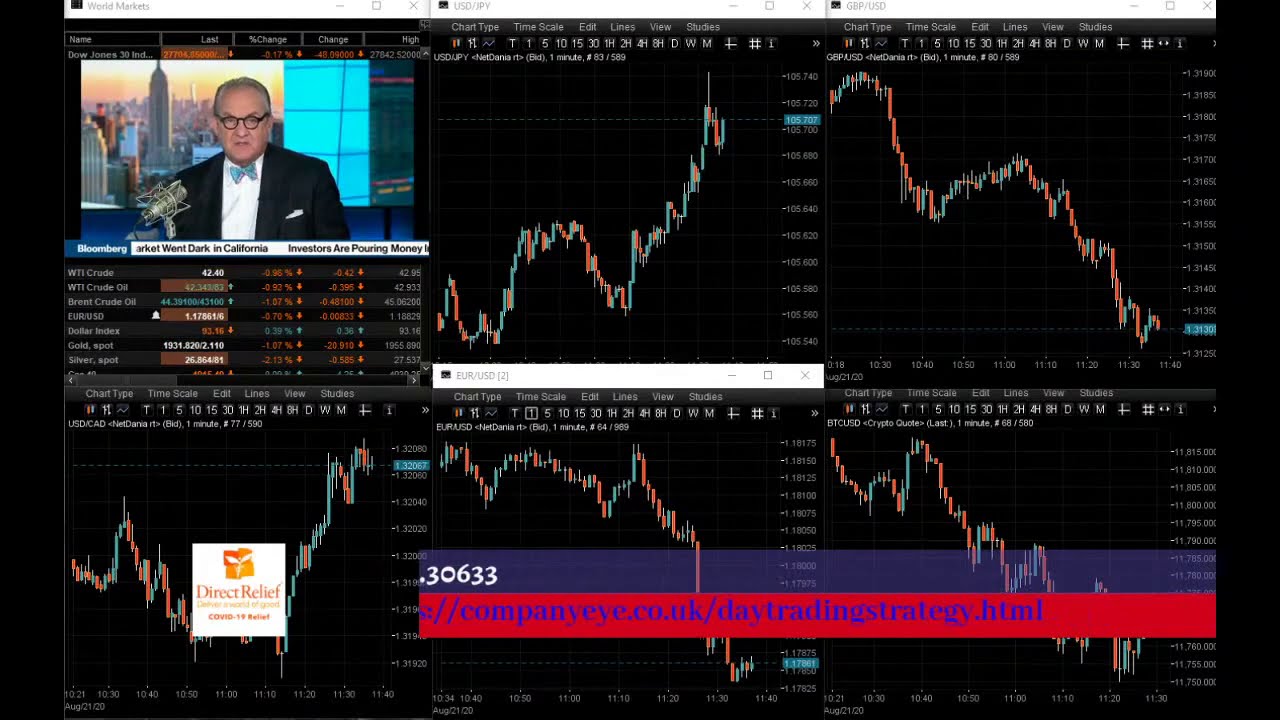This screenshot has width=1280, height=720.
Task: Click World Markets horizontal scrollbar thumb
Action: tap(126, 380)
